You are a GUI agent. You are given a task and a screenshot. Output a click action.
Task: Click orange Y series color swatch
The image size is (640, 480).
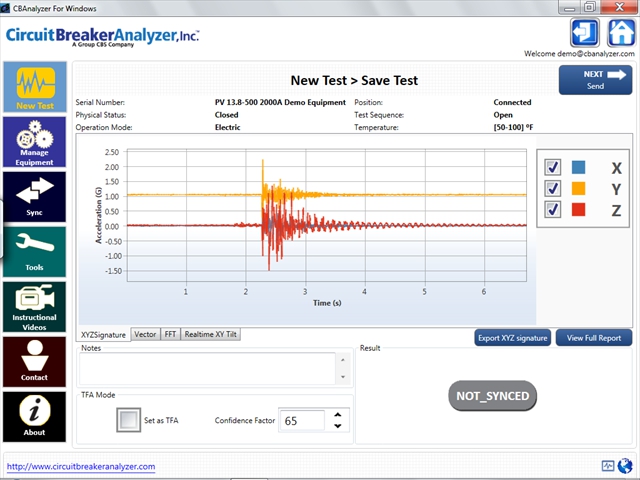click(578, 189)
